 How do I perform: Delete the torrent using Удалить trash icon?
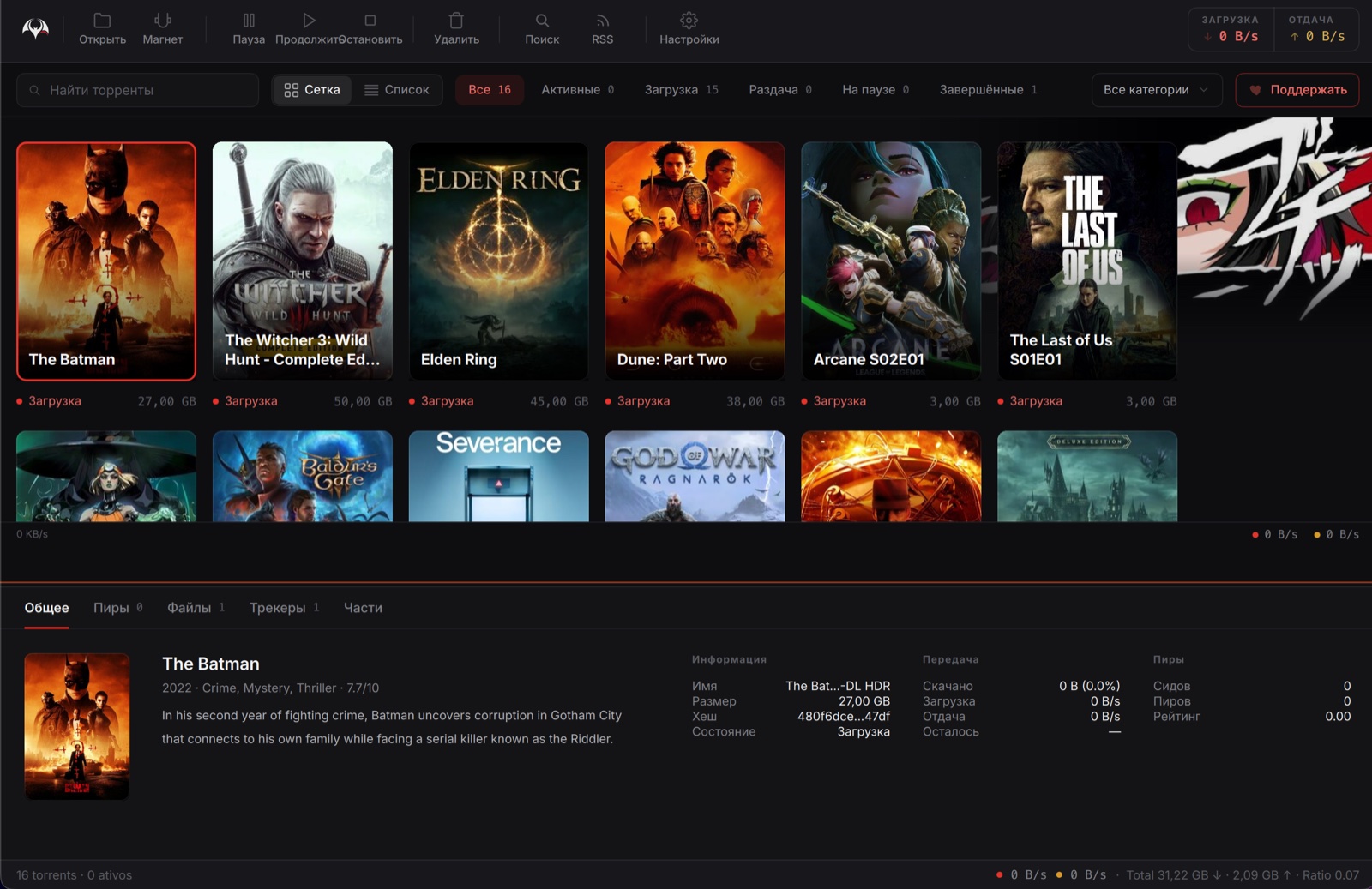click(456, 20)
